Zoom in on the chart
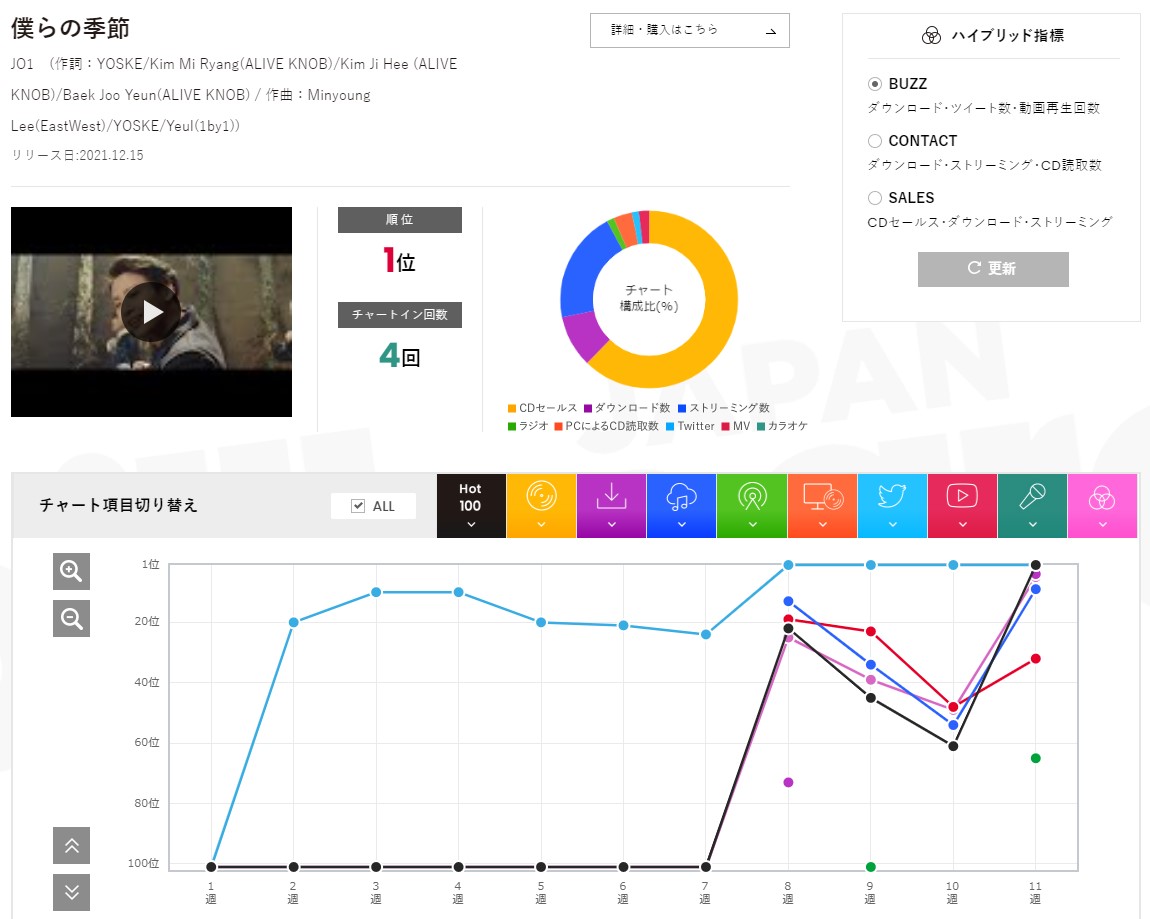The width and height of the screenshot is (1150, 919). (71, 571)
